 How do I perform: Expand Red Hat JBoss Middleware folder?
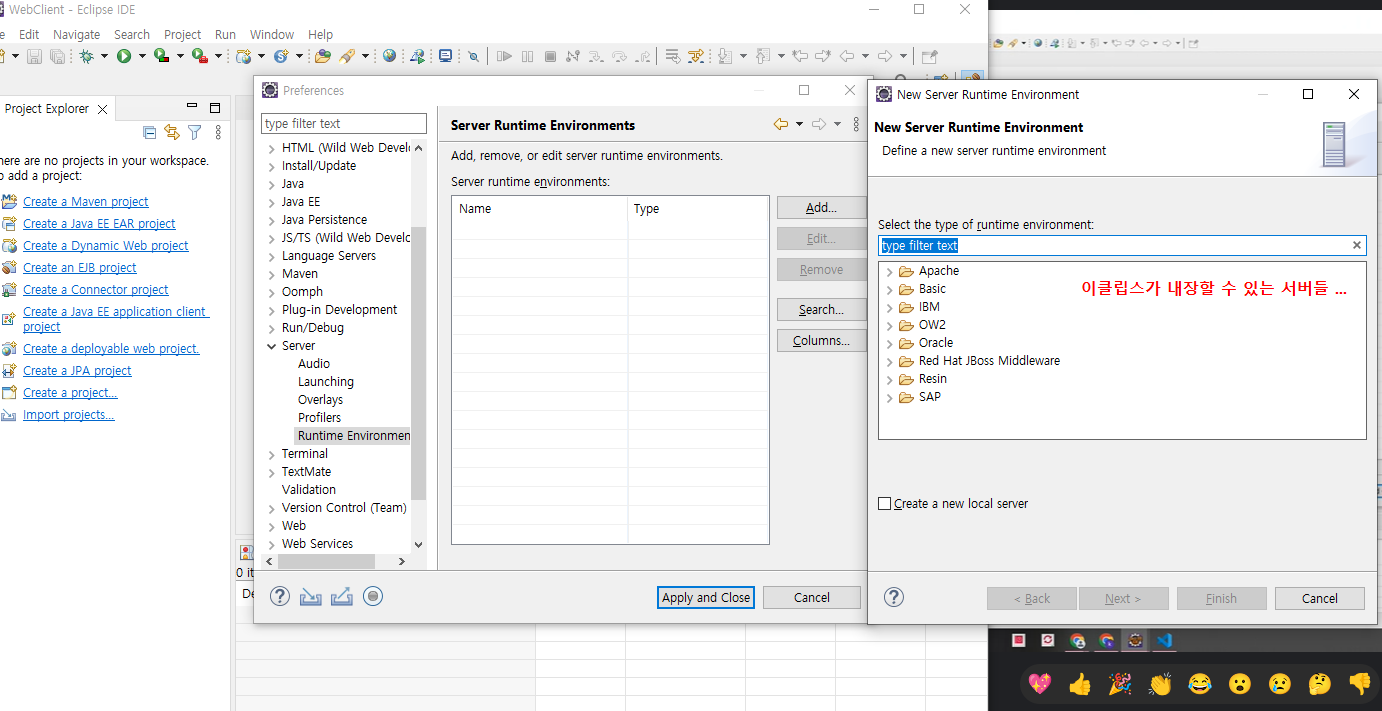coord(890,361)
